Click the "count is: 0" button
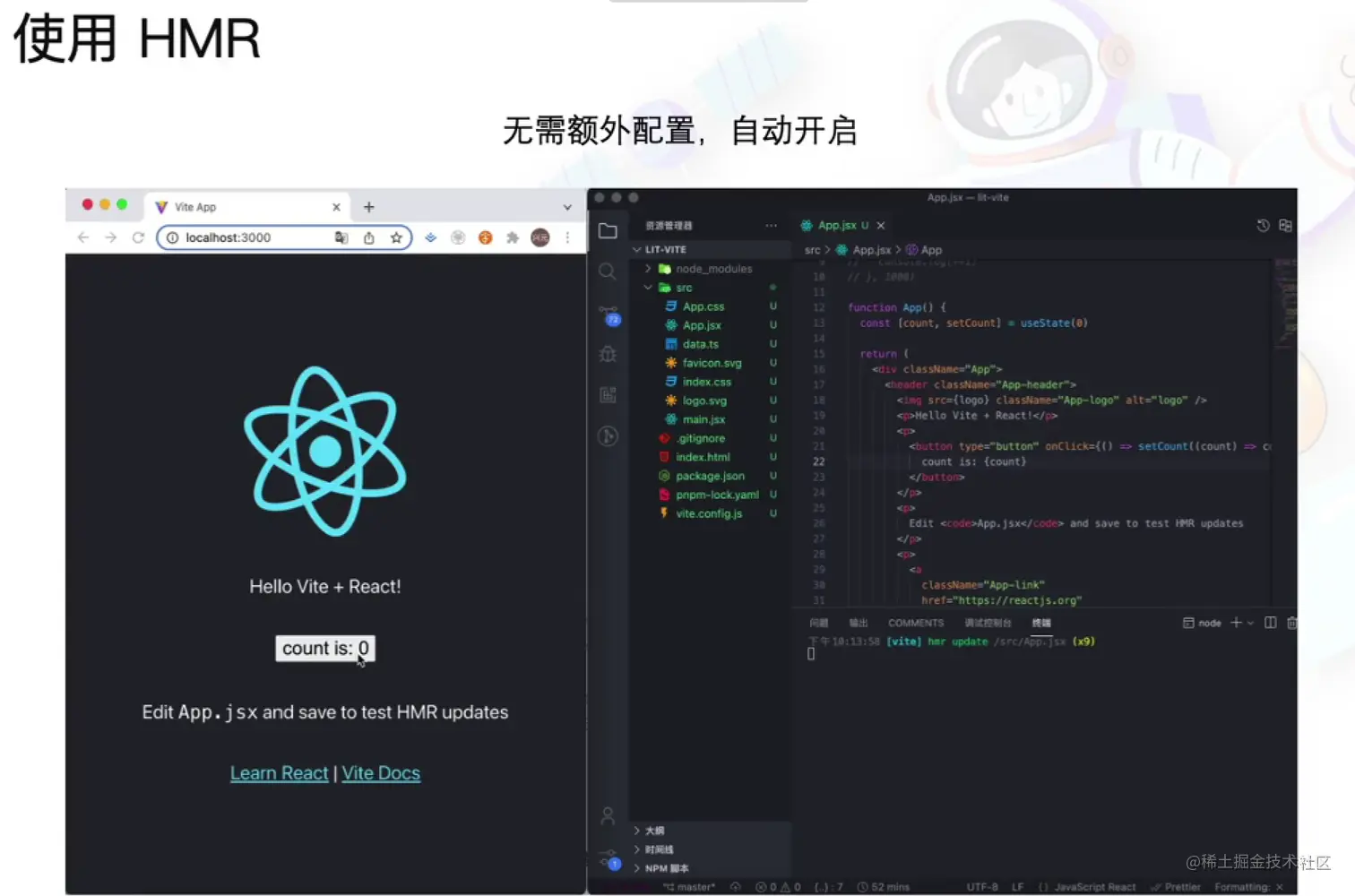This screenshot has width=1355, height=896. point(325,649)
